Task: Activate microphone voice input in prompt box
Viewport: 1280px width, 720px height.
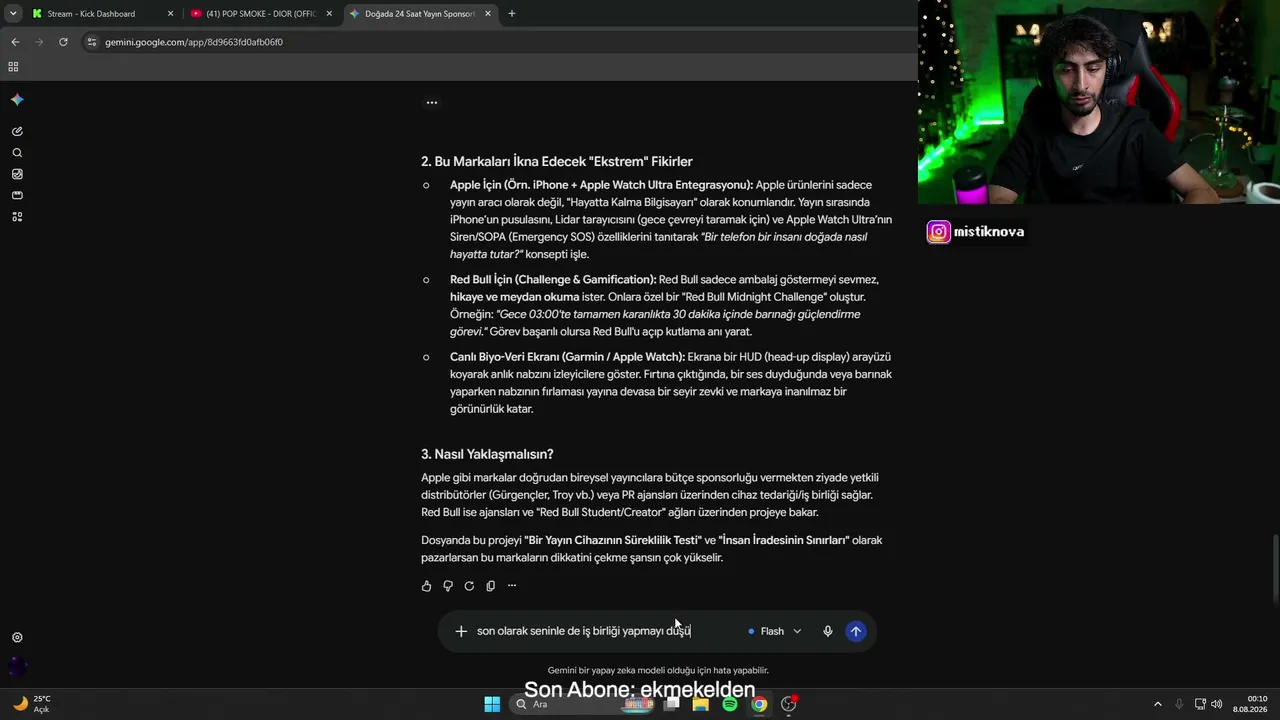Action: point(828,631)
